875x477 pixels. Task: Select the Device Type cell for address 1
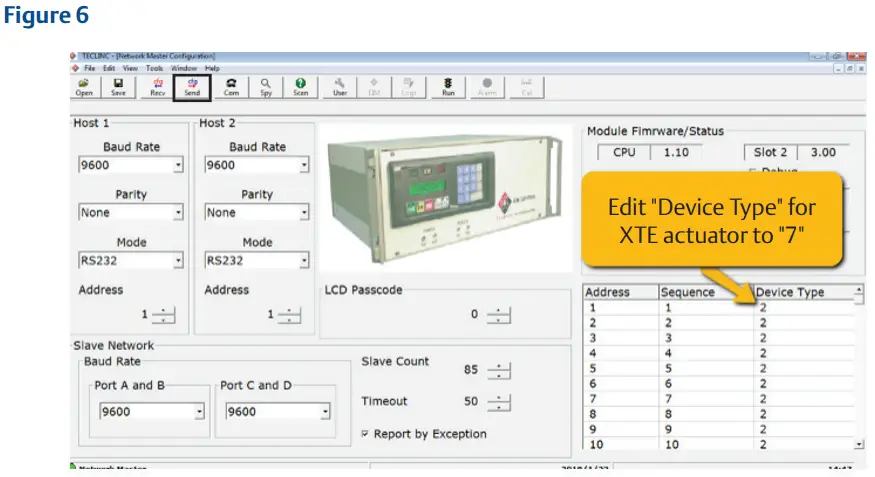coord(804,307)
